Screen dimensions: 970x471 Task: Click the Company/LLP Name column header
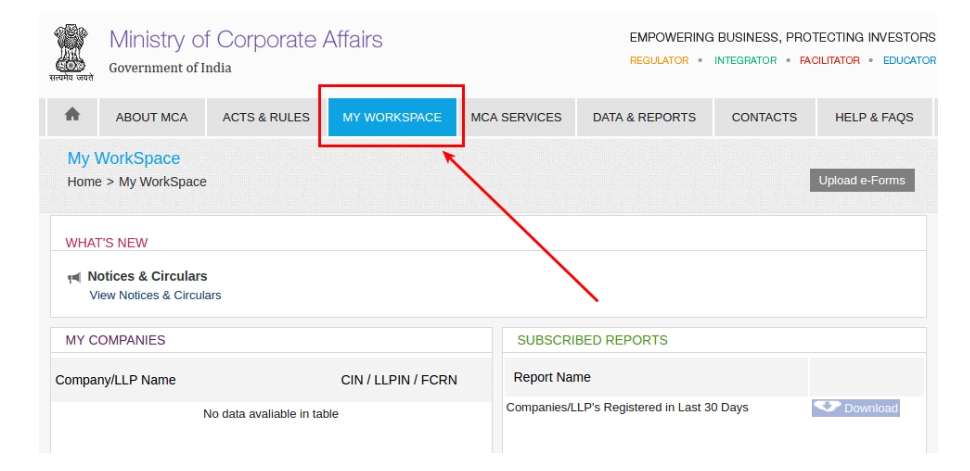point(116,380)
